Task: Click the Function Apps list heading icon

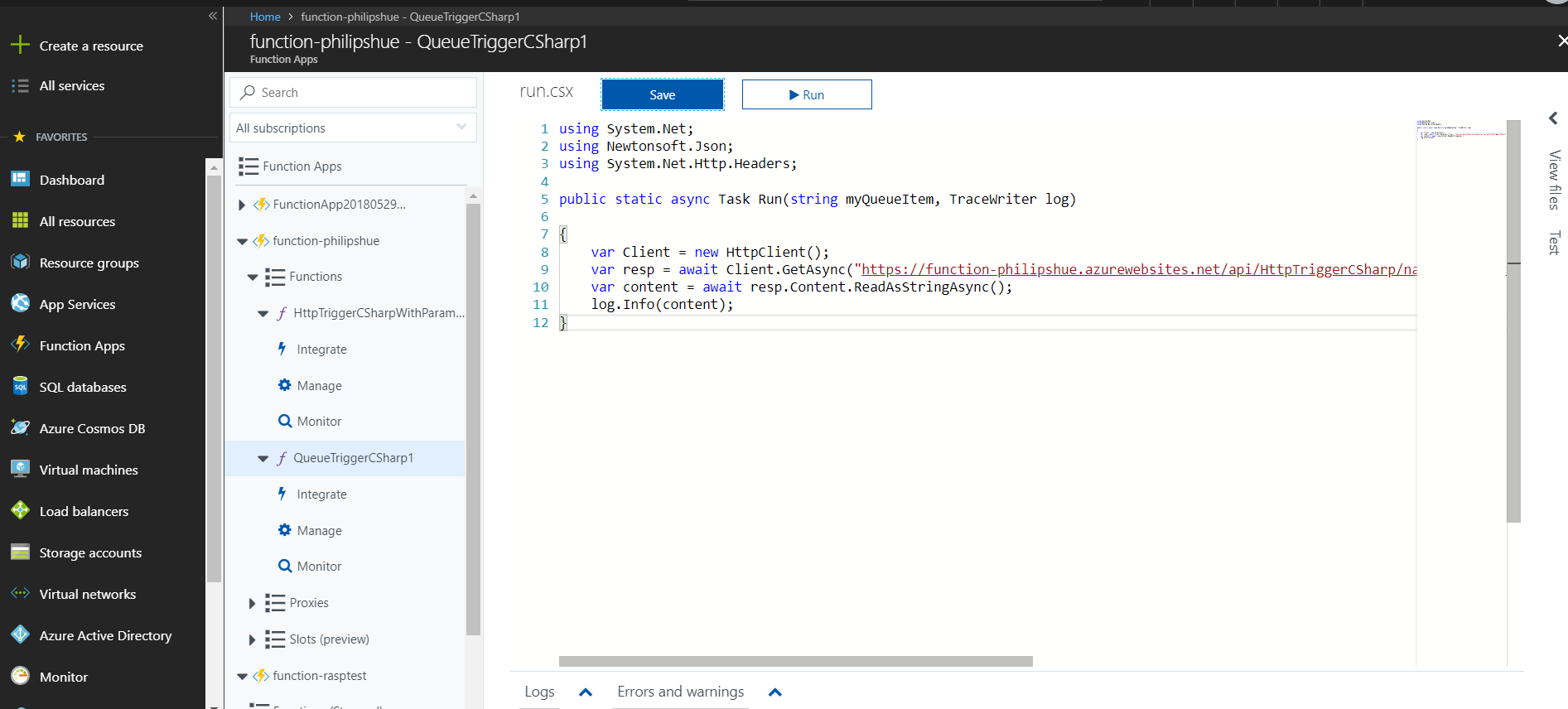Action: click(248, 166)
